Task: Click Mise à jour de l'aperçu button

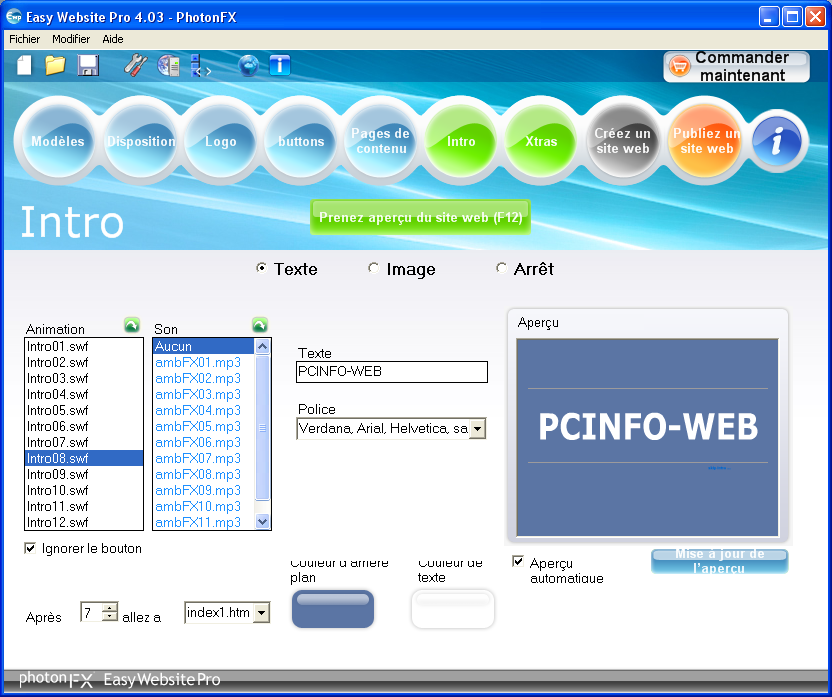Action: [720, 561]
